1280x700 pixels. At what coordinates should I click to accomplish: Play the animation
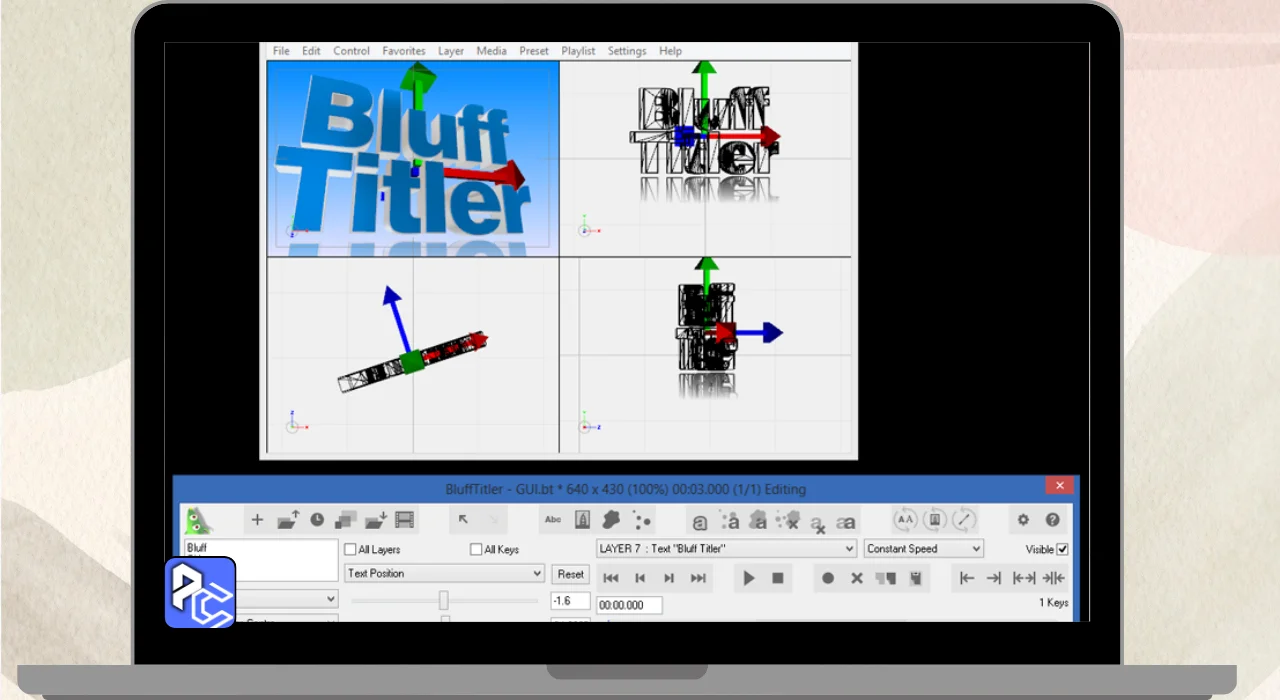coord(748,578)
